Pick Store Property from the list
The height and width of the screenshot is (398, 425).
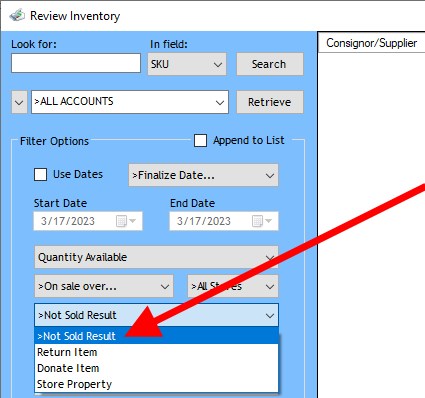tap(156, 384)
